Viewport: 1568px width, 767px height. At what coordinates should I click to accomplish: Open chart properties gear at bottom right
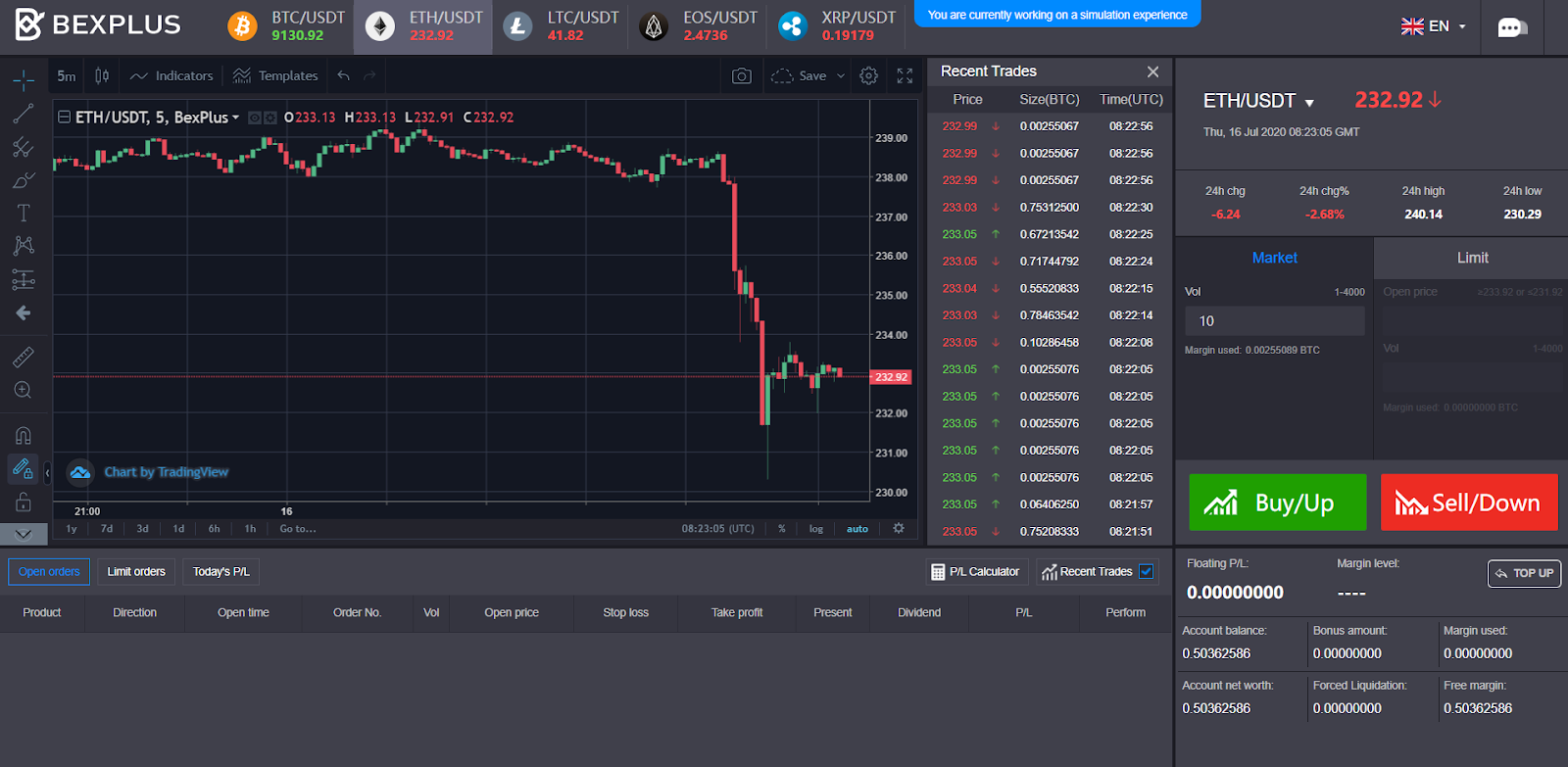click(899, 528)
